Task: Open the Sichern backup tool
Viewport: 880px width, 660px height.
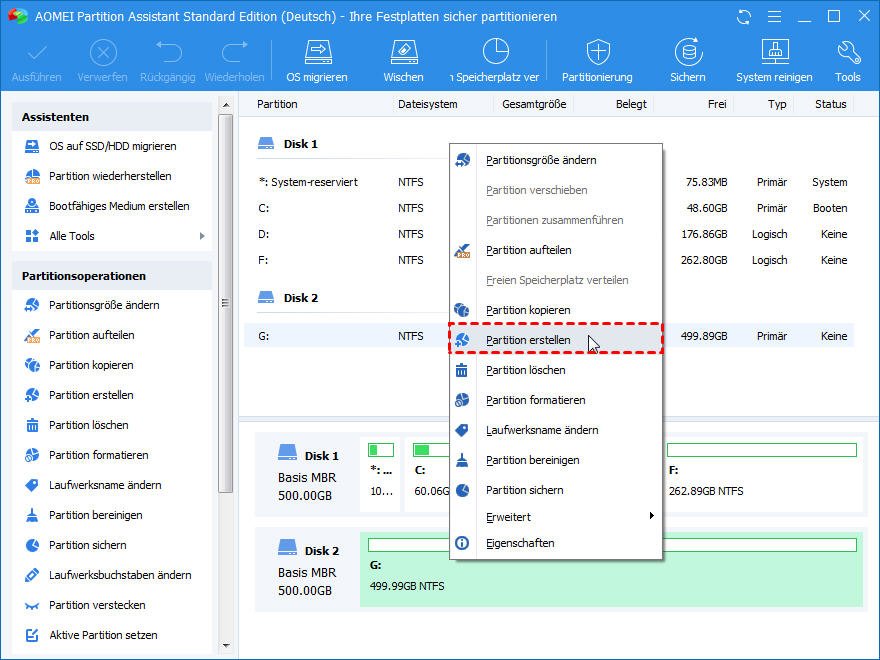Action: [687, 59]
